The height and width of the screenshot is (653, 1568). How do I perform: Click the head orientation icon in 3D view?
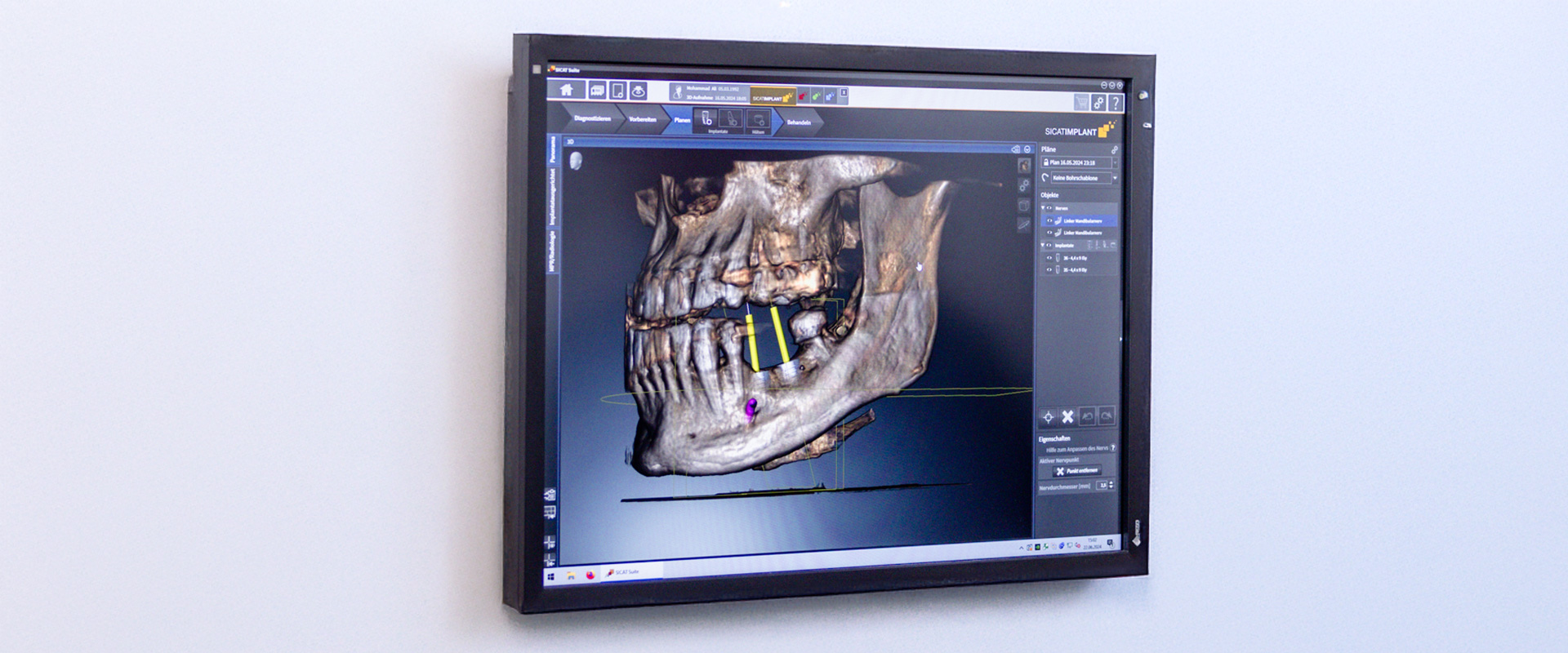point(575,161)
